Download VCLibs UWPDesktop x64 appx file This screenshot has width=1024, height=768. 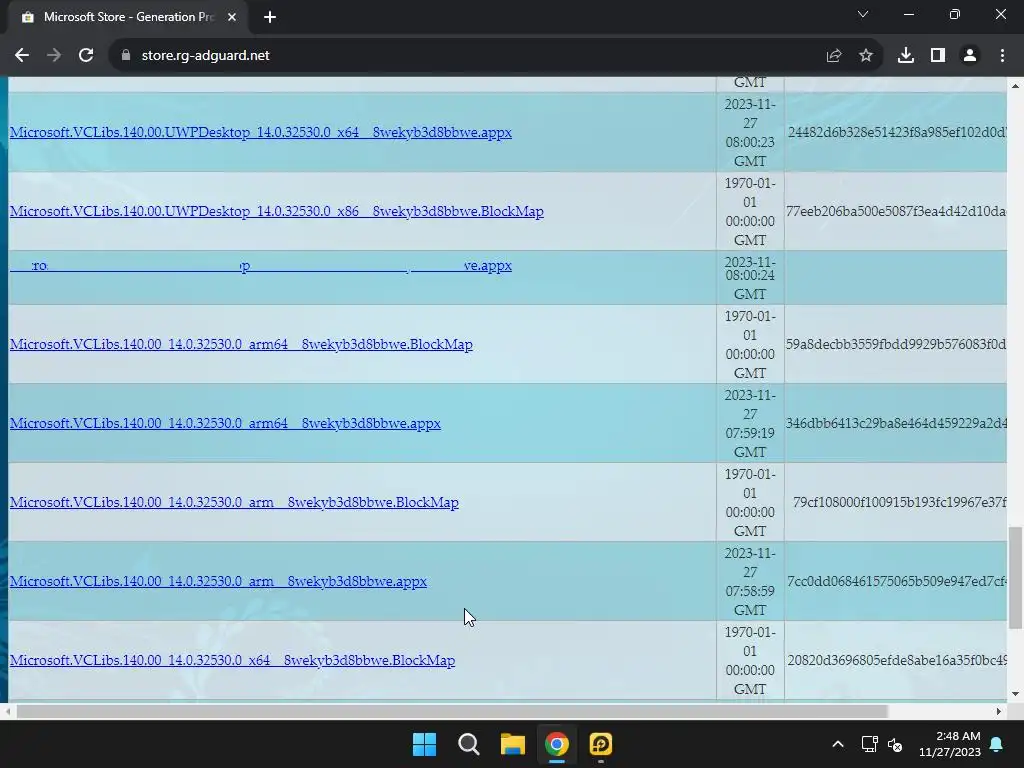coord(261,133)
